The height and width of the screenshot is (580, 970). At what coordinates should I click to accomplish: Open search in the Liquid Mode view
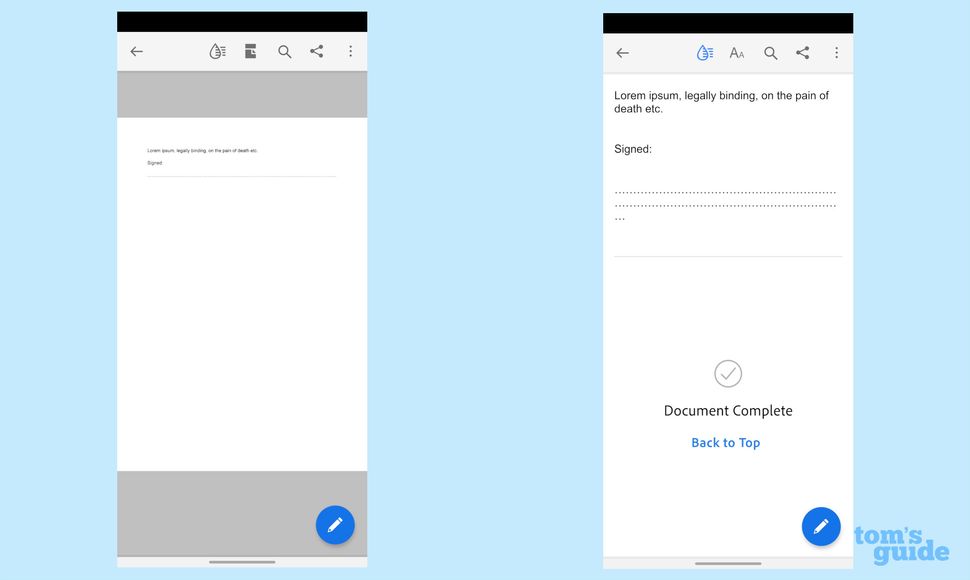770,52
